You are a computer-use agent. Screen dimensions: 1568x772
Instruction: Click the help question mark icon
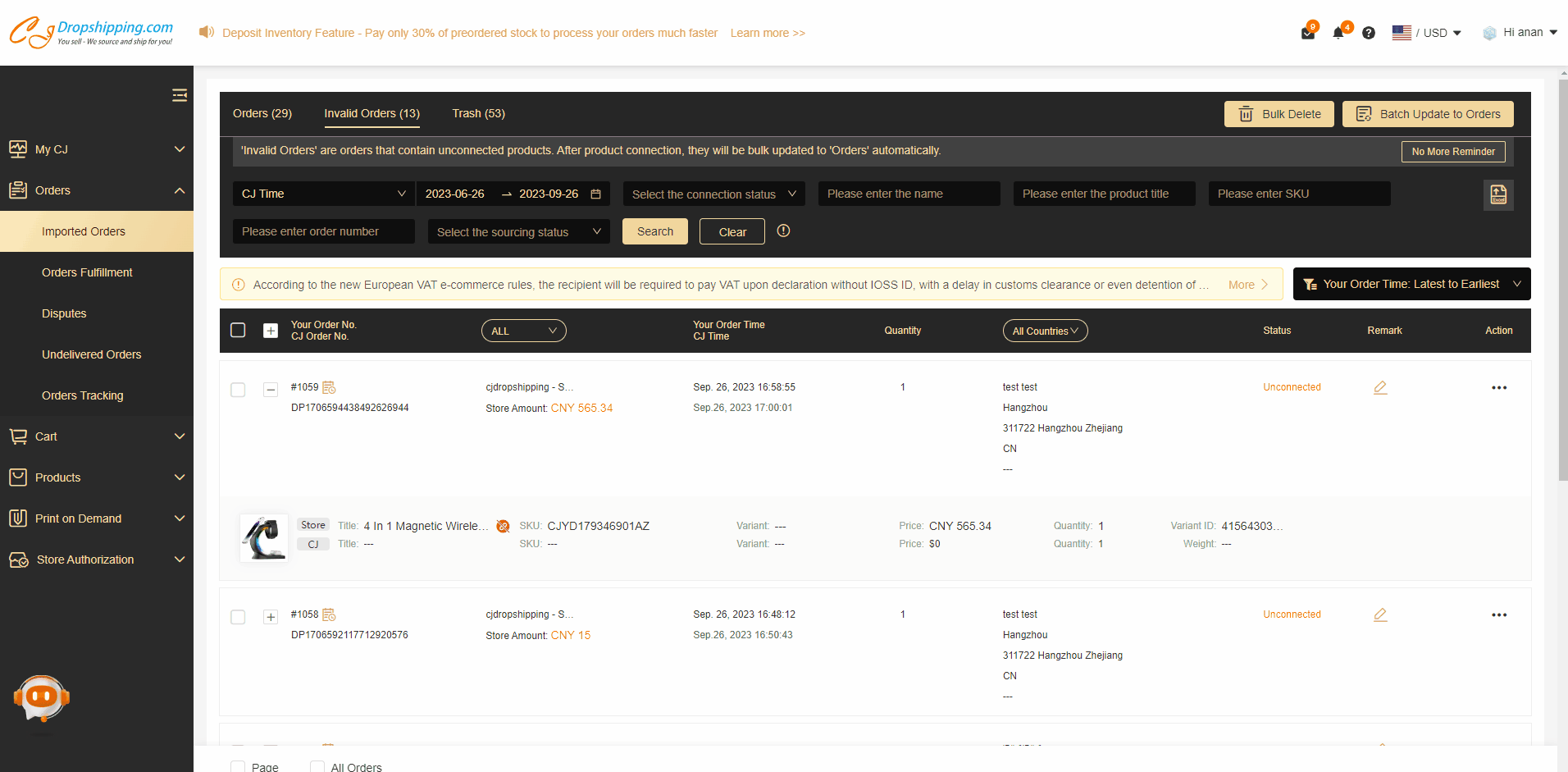[1368, 33]
